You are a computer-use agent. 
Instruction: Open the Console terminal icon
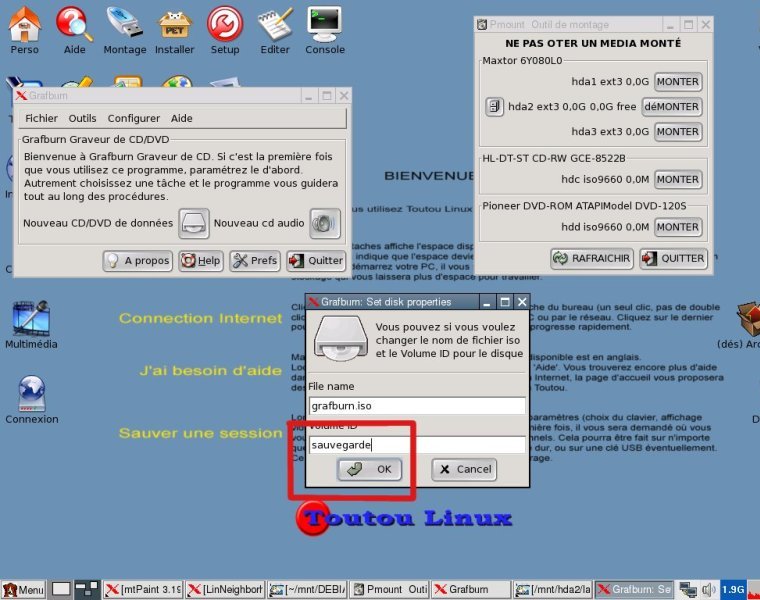(x=324, y=24)
